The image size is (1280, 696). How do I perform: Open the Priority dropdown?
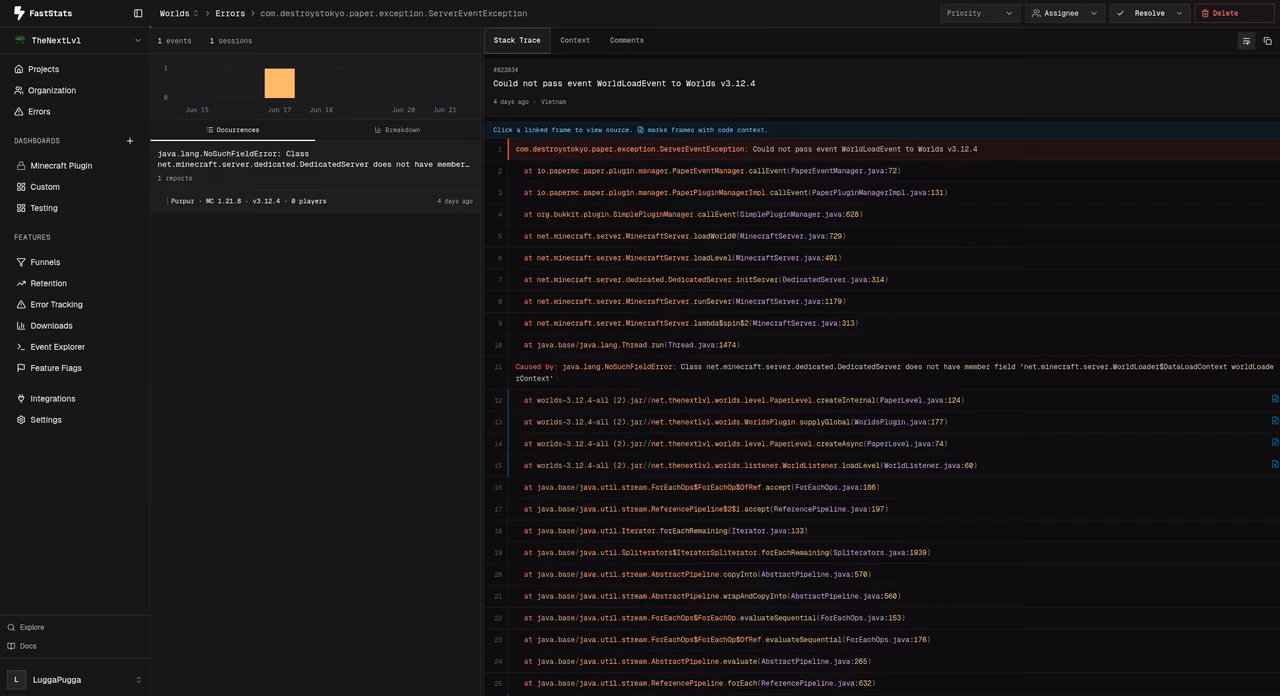[x=980, y=13]
